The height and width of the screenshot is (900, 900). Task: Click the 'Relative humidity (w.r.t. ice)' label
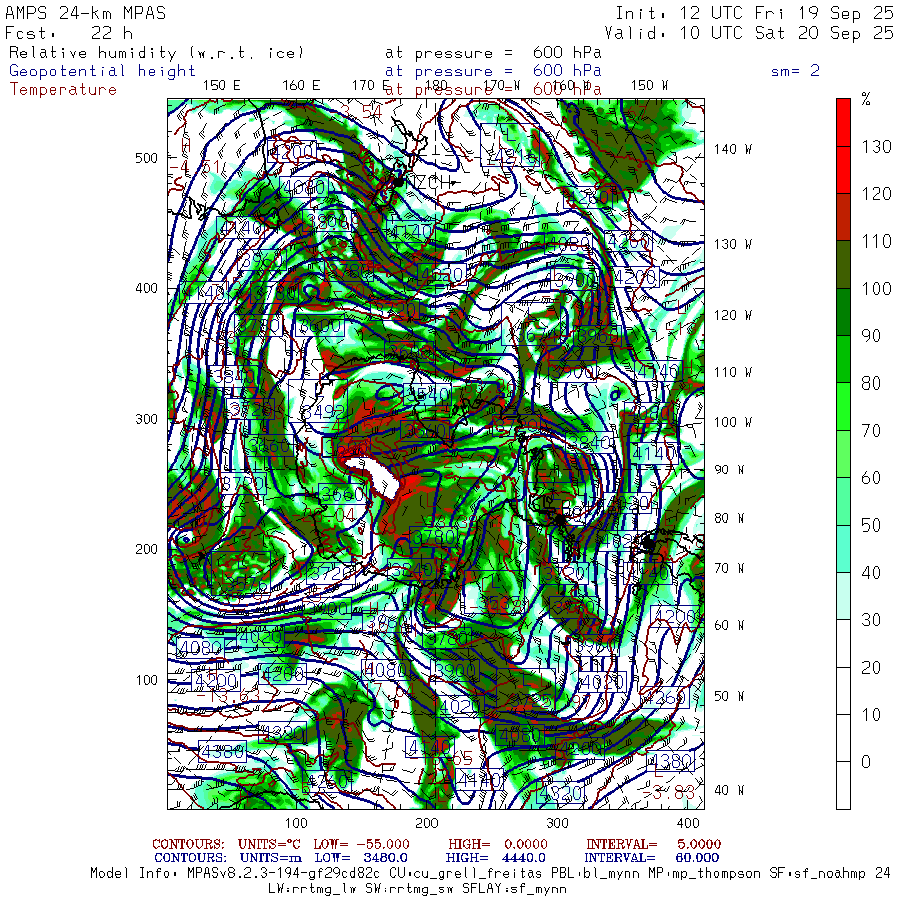click(x=156, y=53)
